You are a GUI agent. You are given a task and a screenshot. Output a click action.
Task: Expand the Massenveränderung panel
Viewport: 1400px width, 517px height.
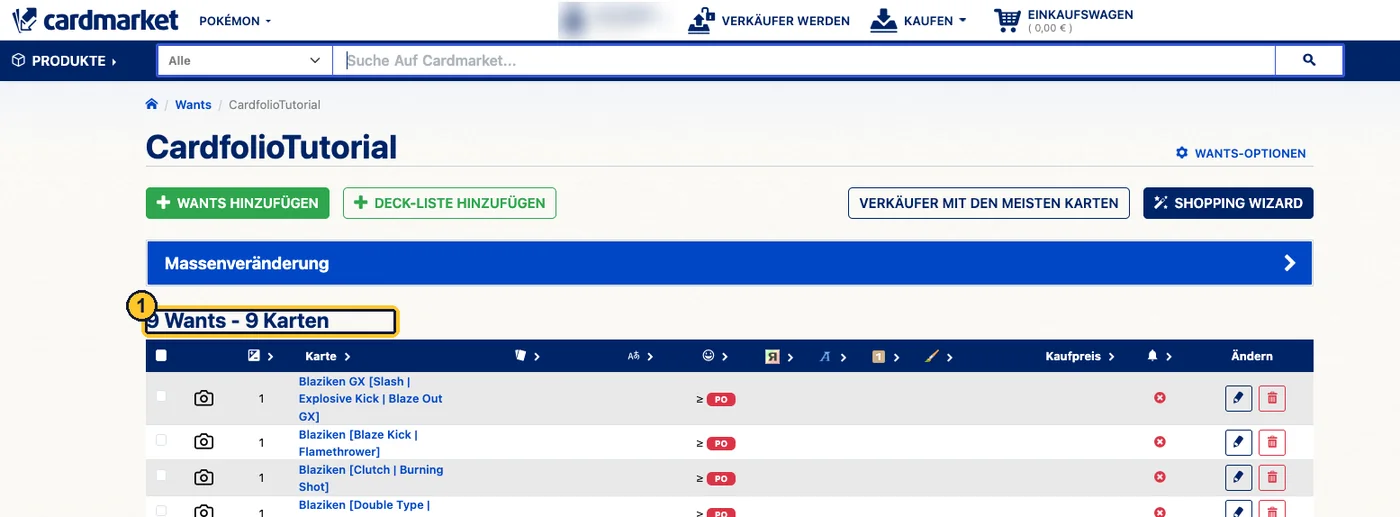729,264
